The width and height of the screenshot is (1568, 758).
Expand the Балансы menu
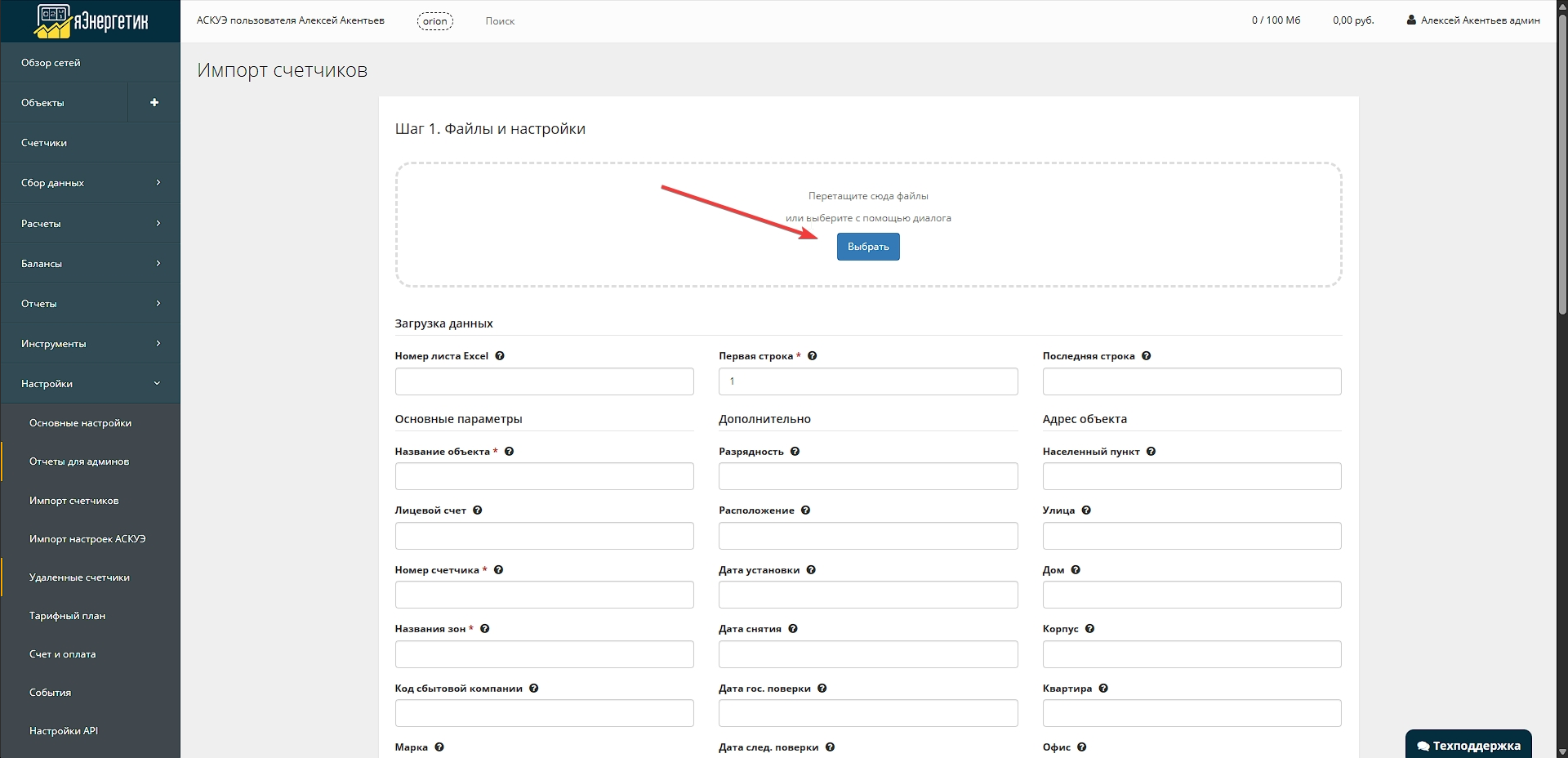point(90,264)
